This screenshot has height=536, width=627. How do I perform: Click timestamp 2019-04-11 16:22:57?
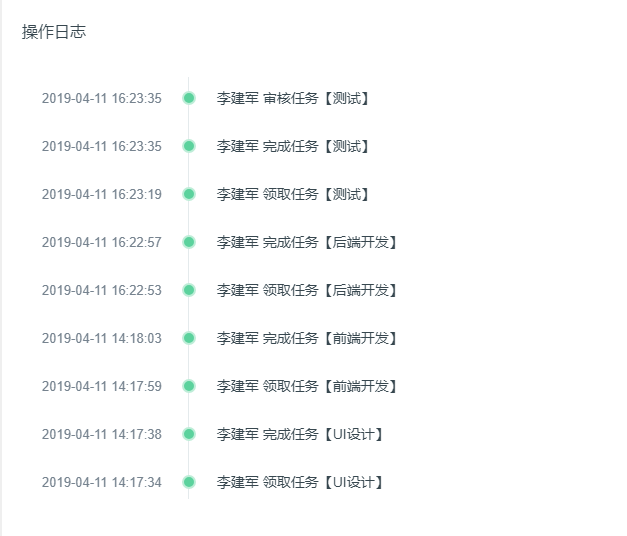pyautogui.click(x=102, y=242)
